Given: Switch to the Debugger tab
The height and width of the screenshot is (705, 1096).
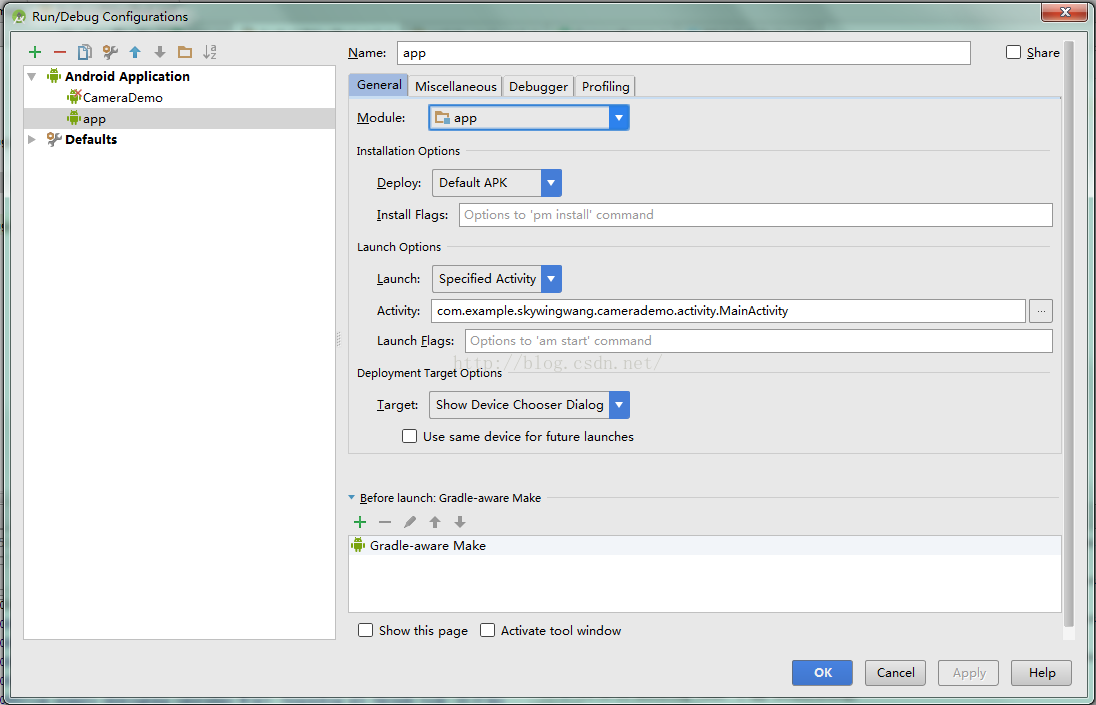Looking at the screenshot, I should point(538,87).
